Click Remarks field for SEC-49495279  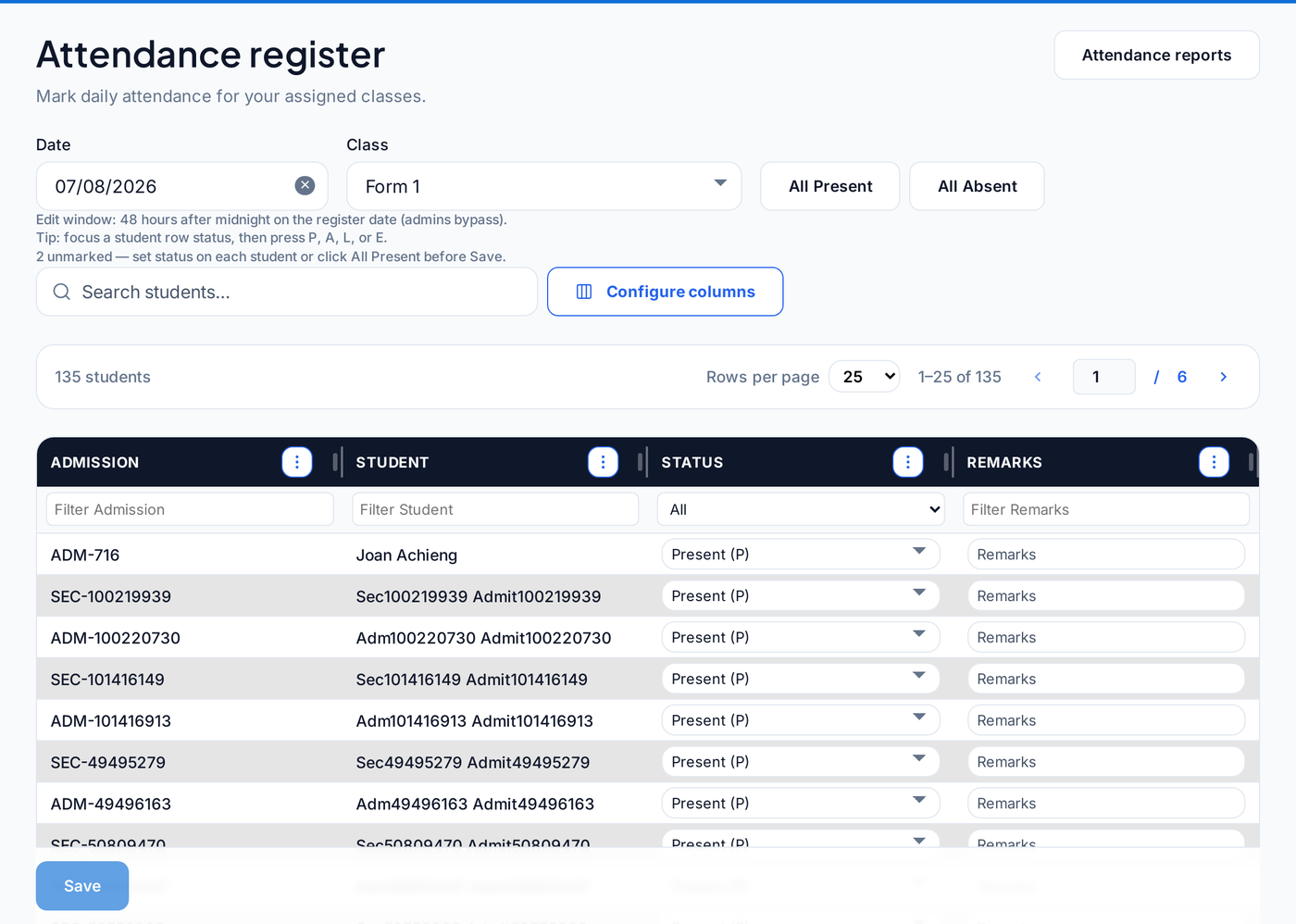click(x=1106, y=762)
